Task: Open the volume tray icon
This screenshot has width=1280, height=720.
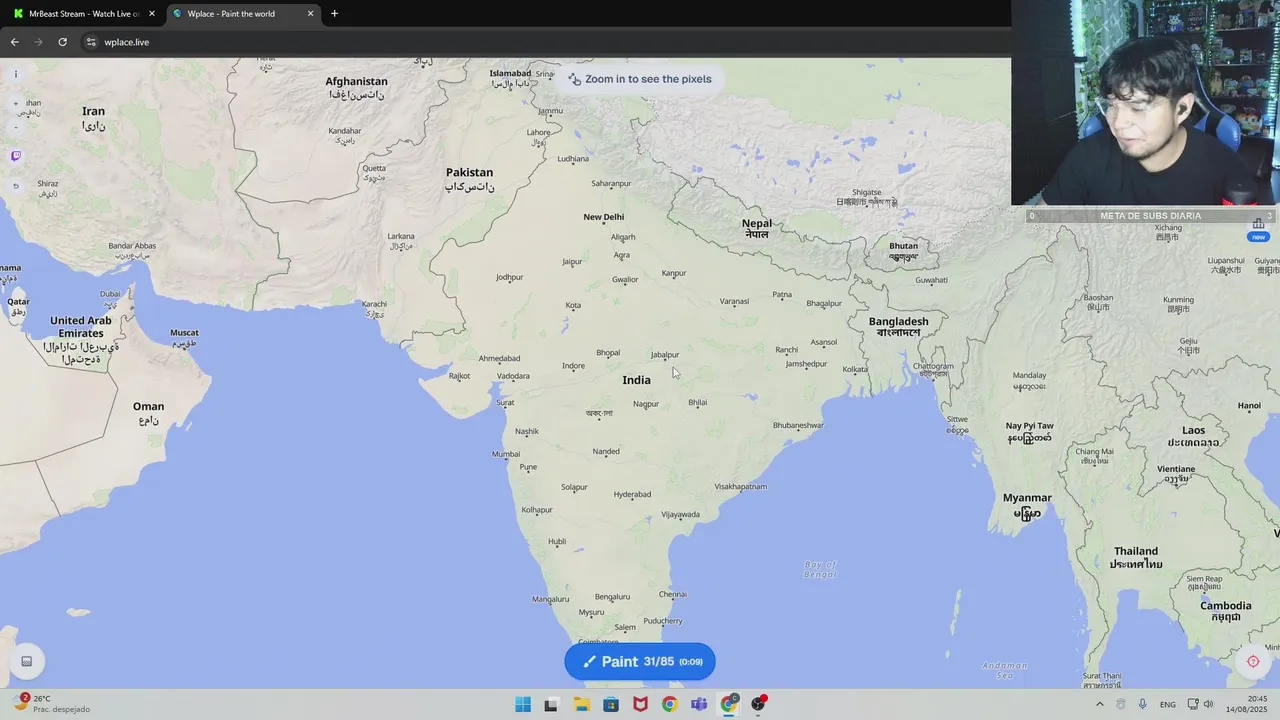Action: tap(1208, 704)
